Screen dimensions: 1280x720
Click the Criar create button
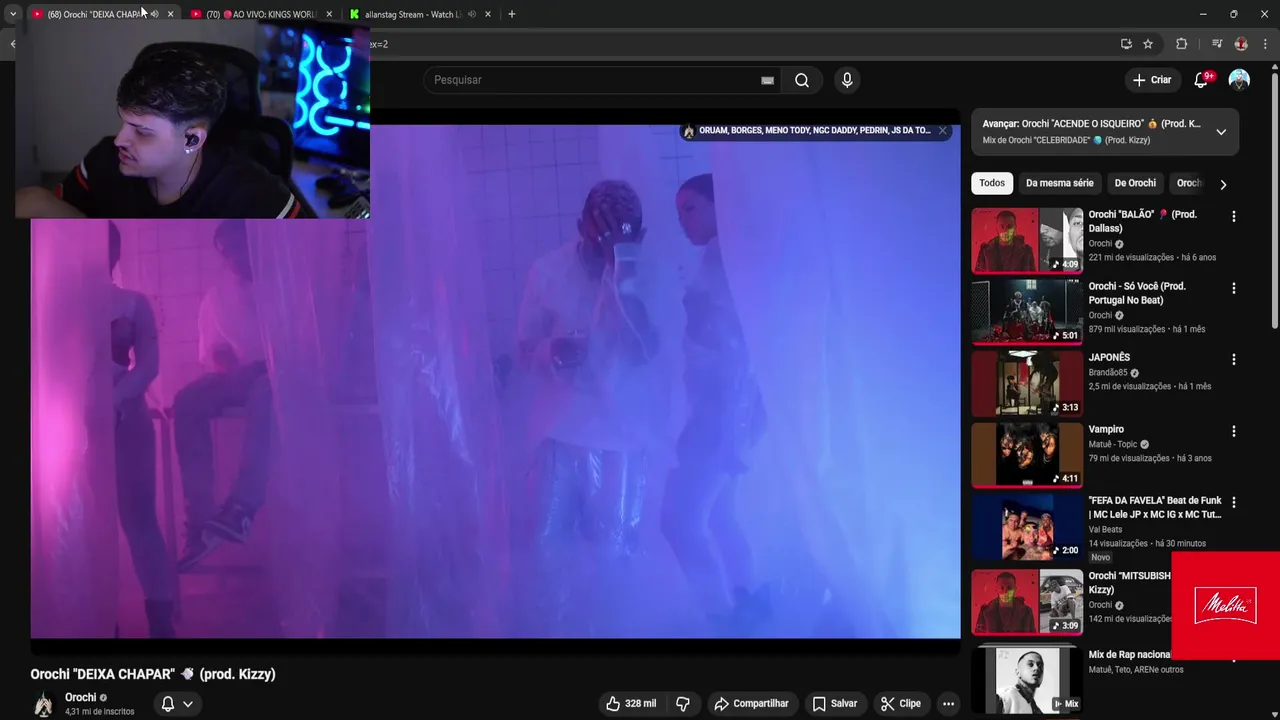coord(1151,80)
